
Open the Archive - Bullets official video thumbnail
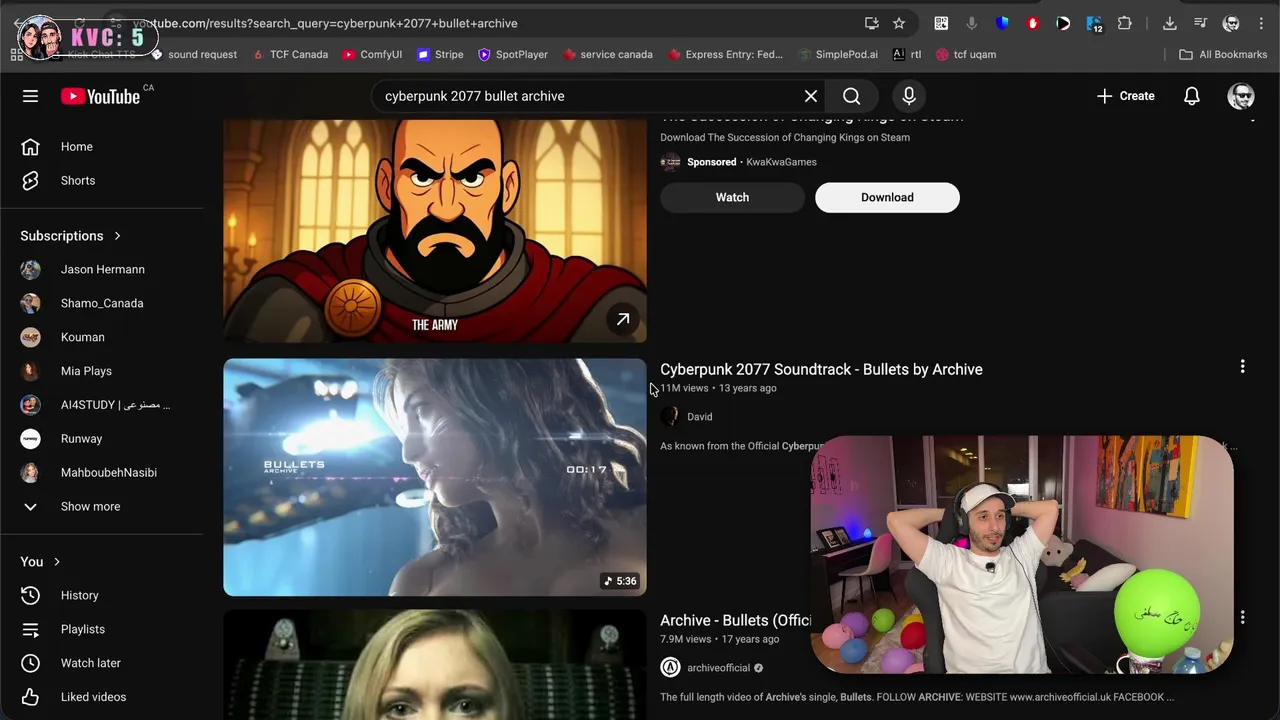(435, 665)
